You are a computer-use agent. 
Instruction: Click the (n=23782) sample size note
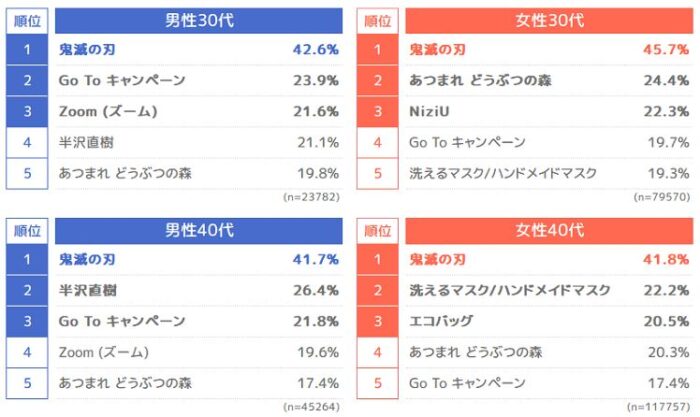click(x=311, y=196)
